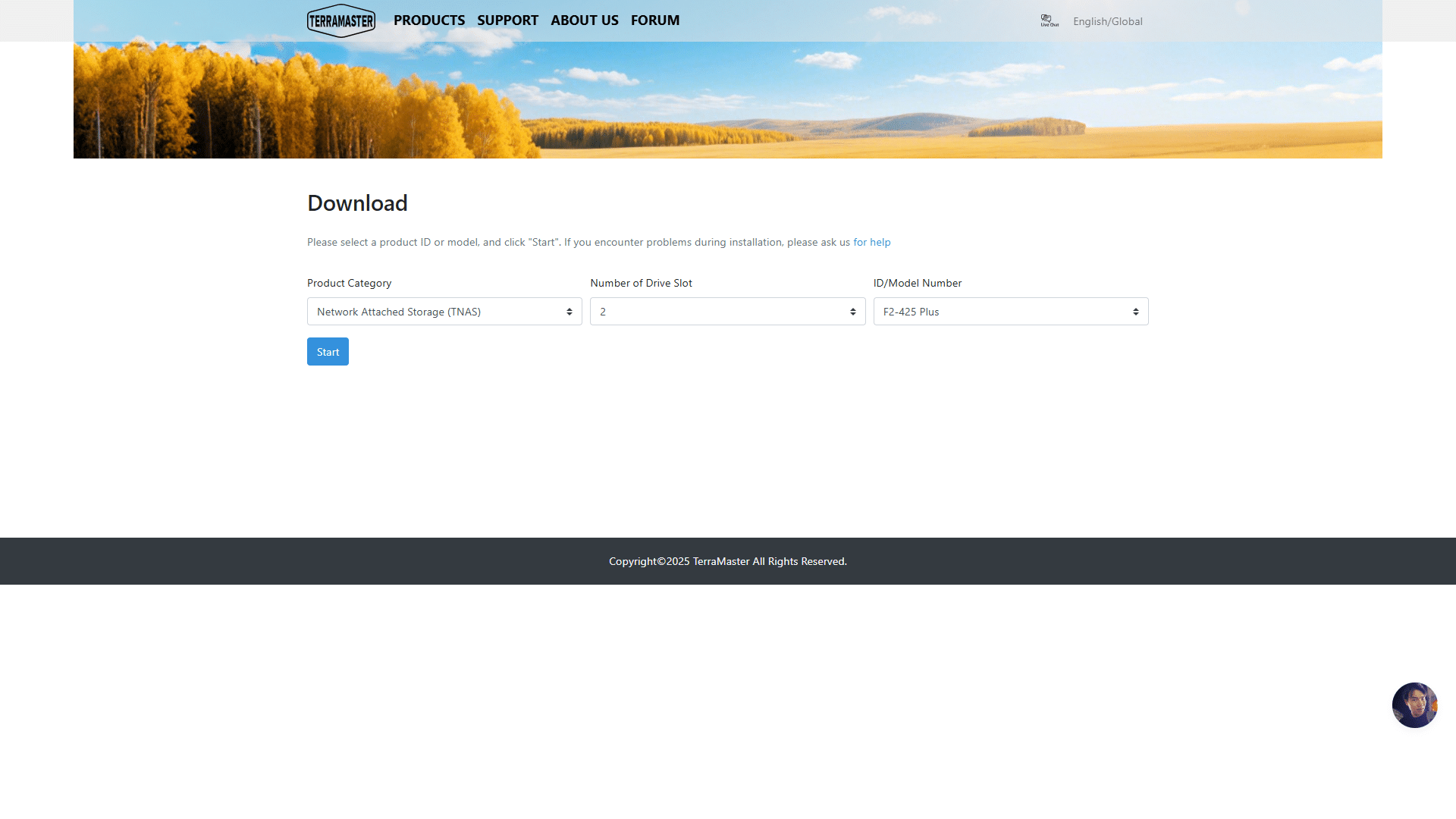Open the PRODUCTS menu

(428, 20)
